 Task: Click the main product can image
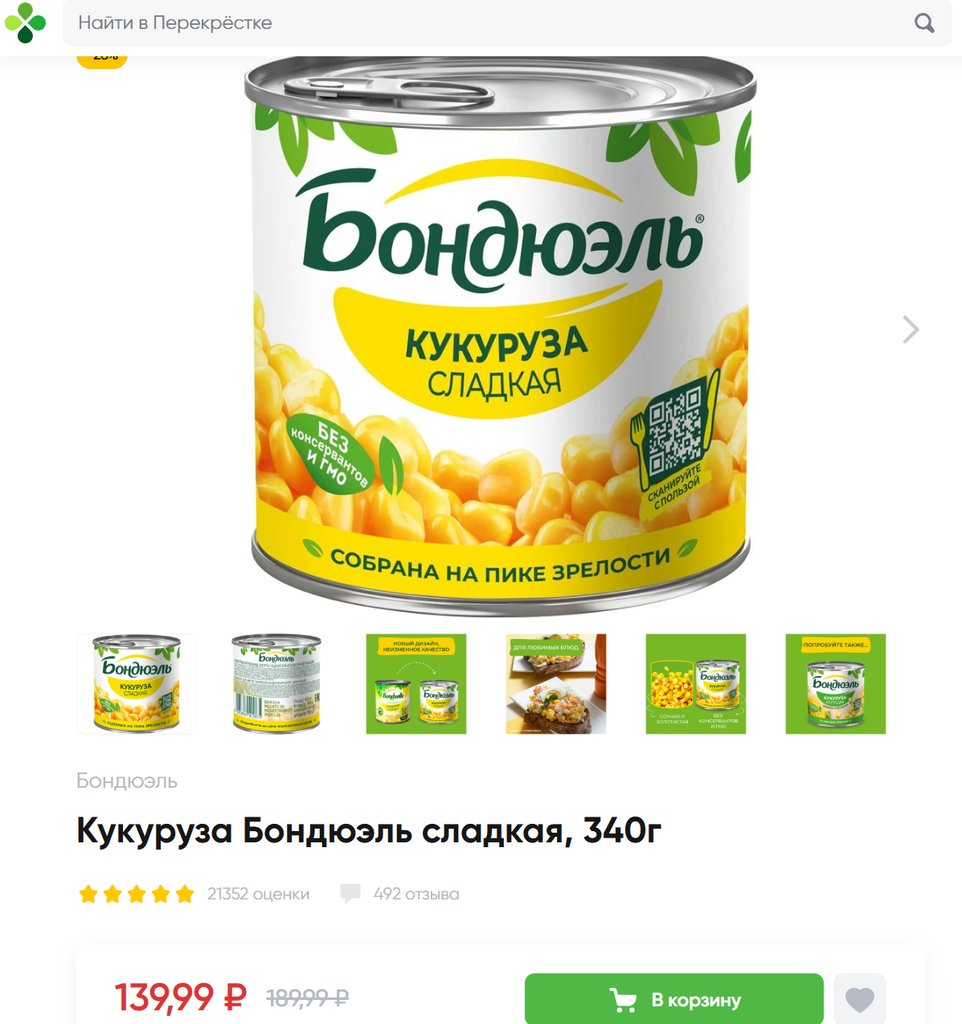pyautogui.click(x=500, y=336)
